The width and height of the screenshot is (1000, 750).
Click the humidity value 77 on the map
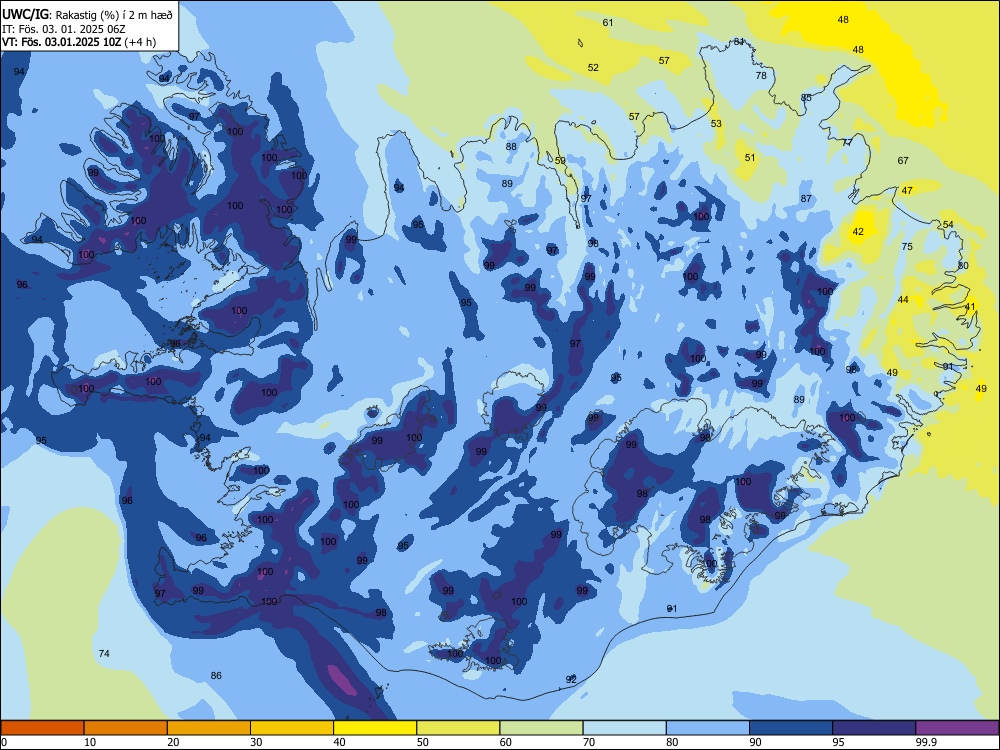point(846,142)
